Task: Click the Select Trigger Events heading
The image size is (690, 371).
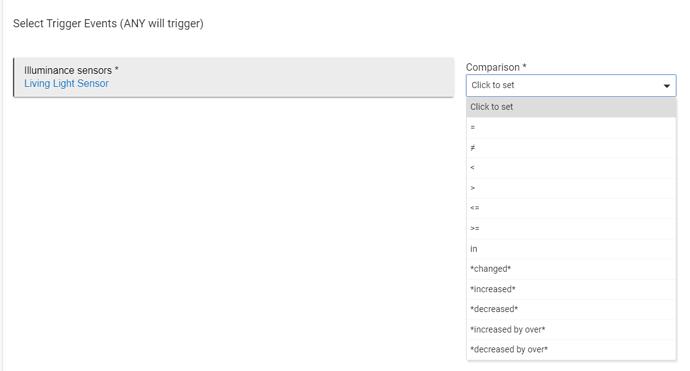Action: point(108,23)
